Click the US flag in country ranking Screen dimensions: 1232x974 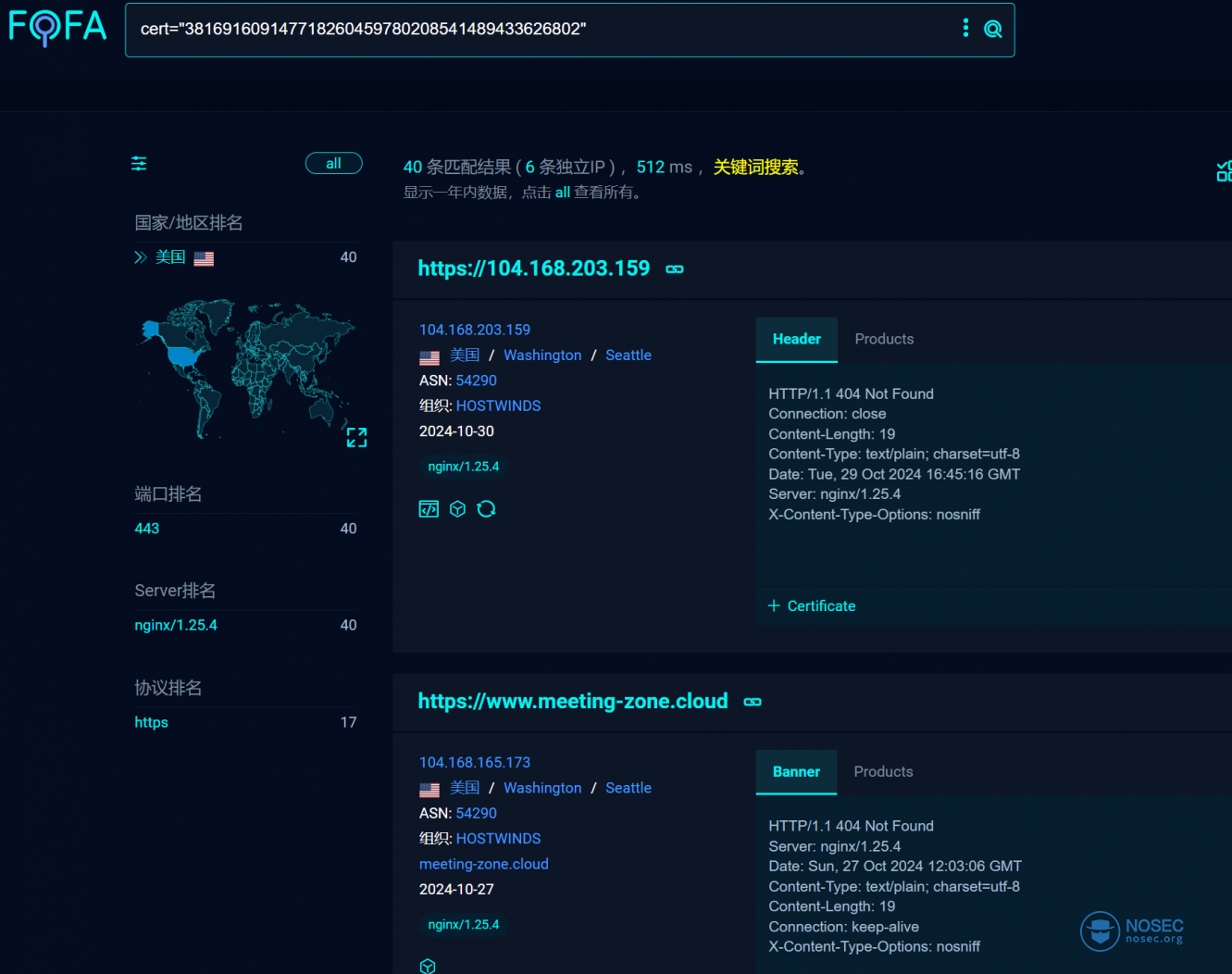click(204, 258)
